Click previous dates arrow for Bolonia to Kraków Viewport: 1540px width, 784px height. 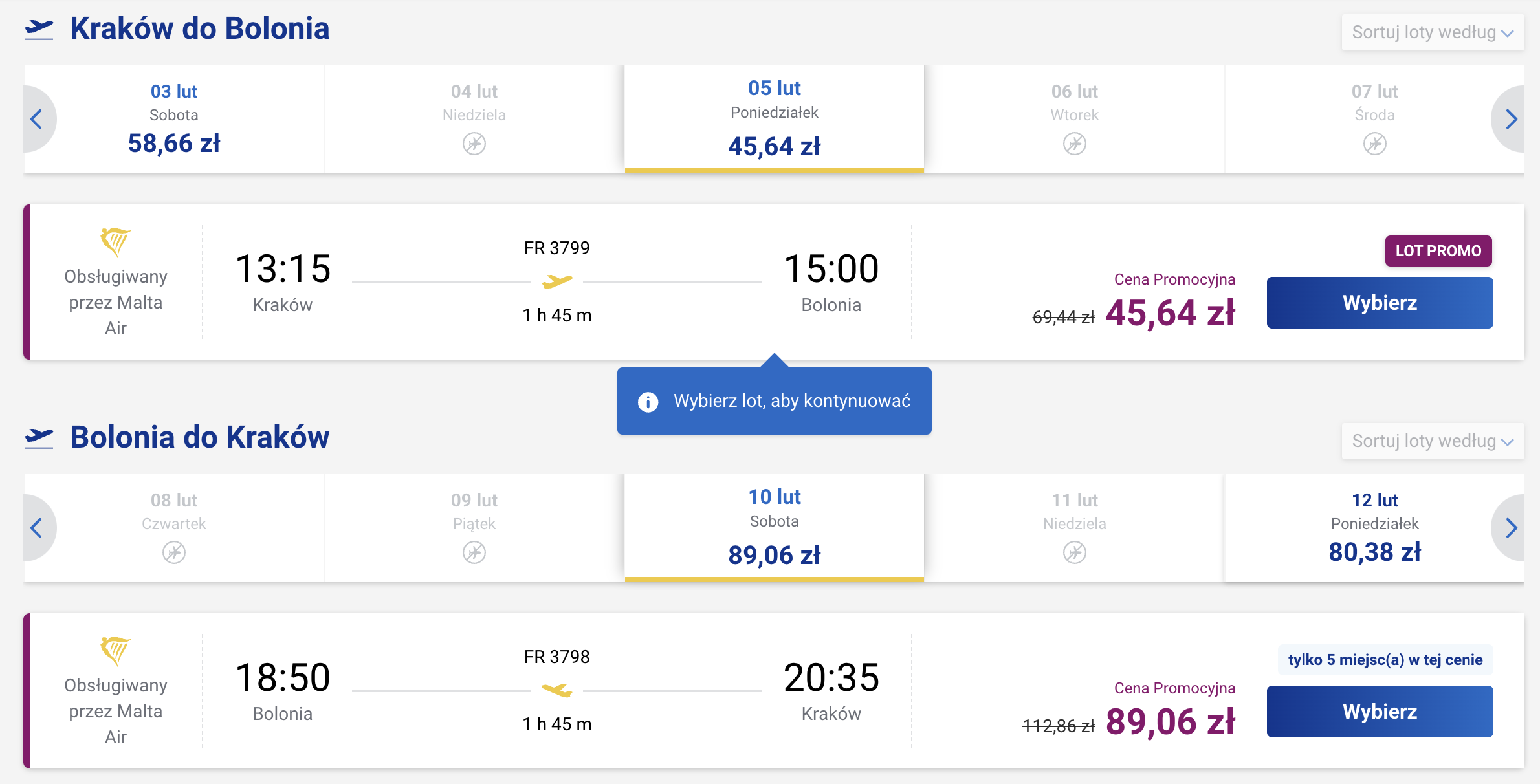click(38, 528)
